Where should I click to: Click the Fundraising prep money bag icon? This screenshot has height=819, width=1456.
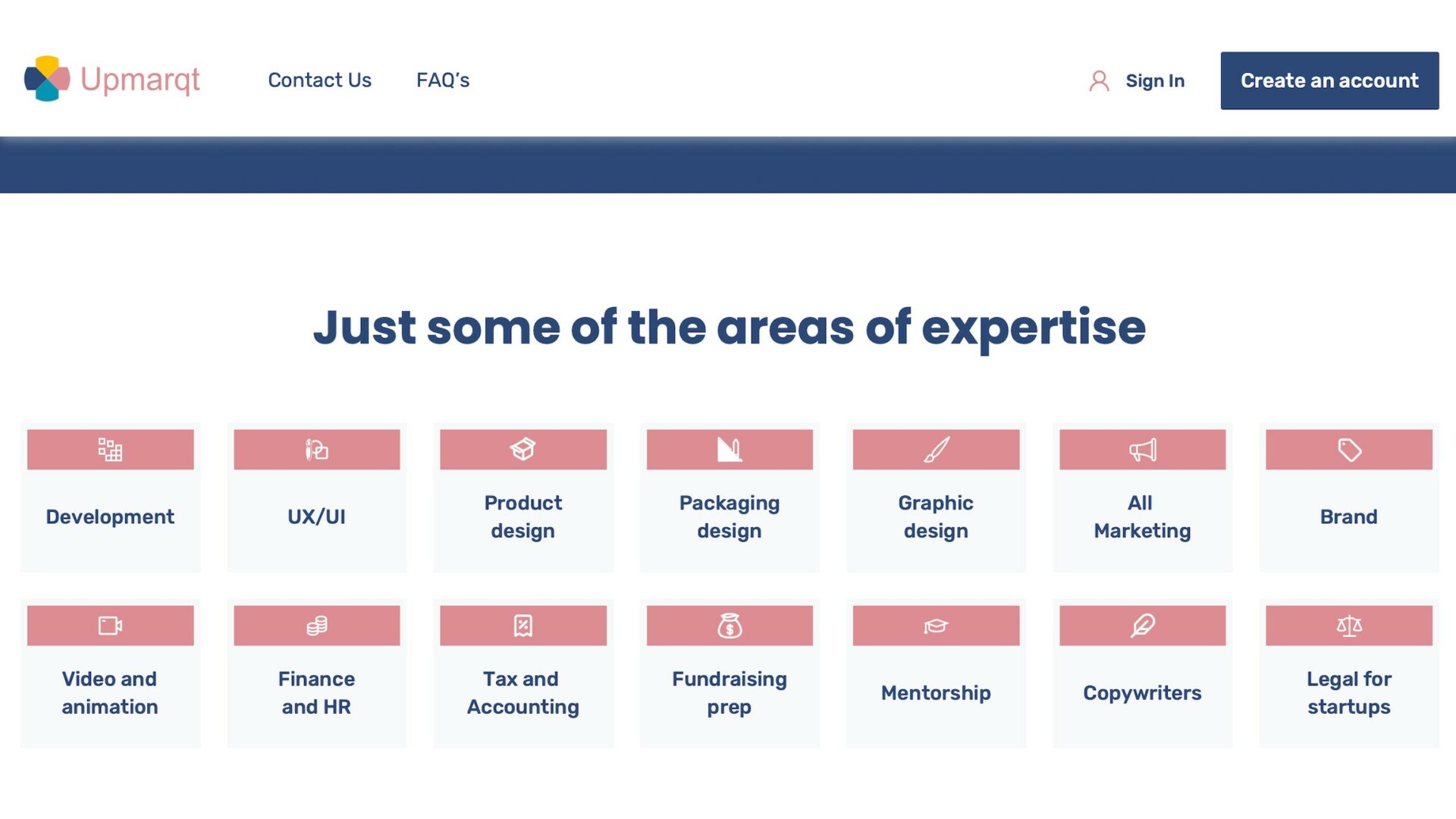pyautogui.click(x=729, y=626)
